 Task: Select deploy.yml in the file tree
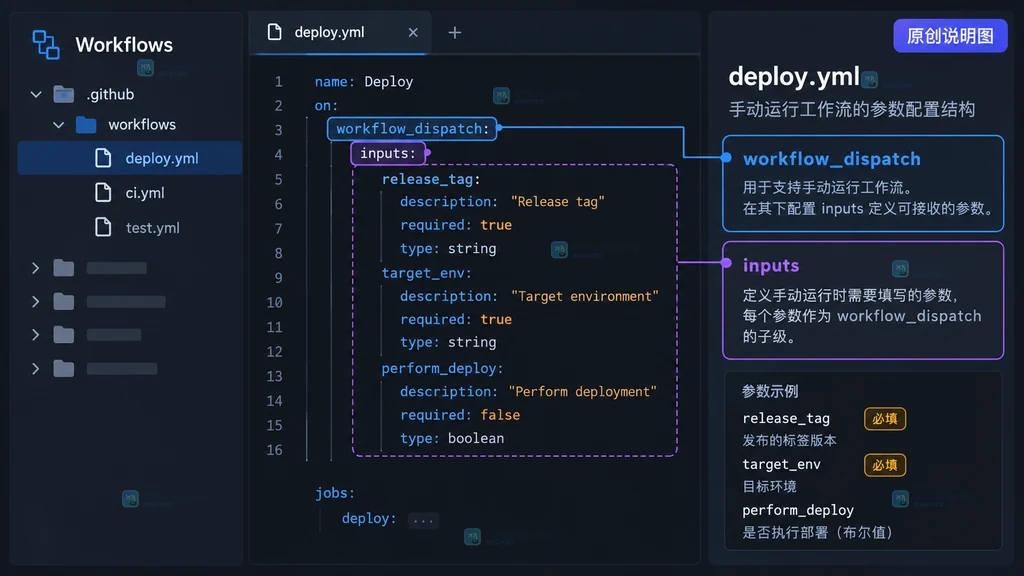point(130,158)
